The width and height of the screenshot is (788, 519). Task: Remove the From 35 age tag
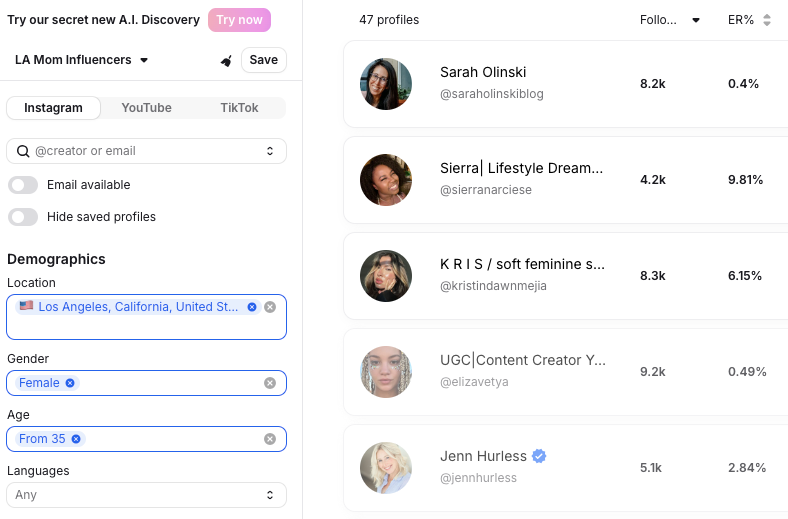pyautogui.click(x=76, y=439)
